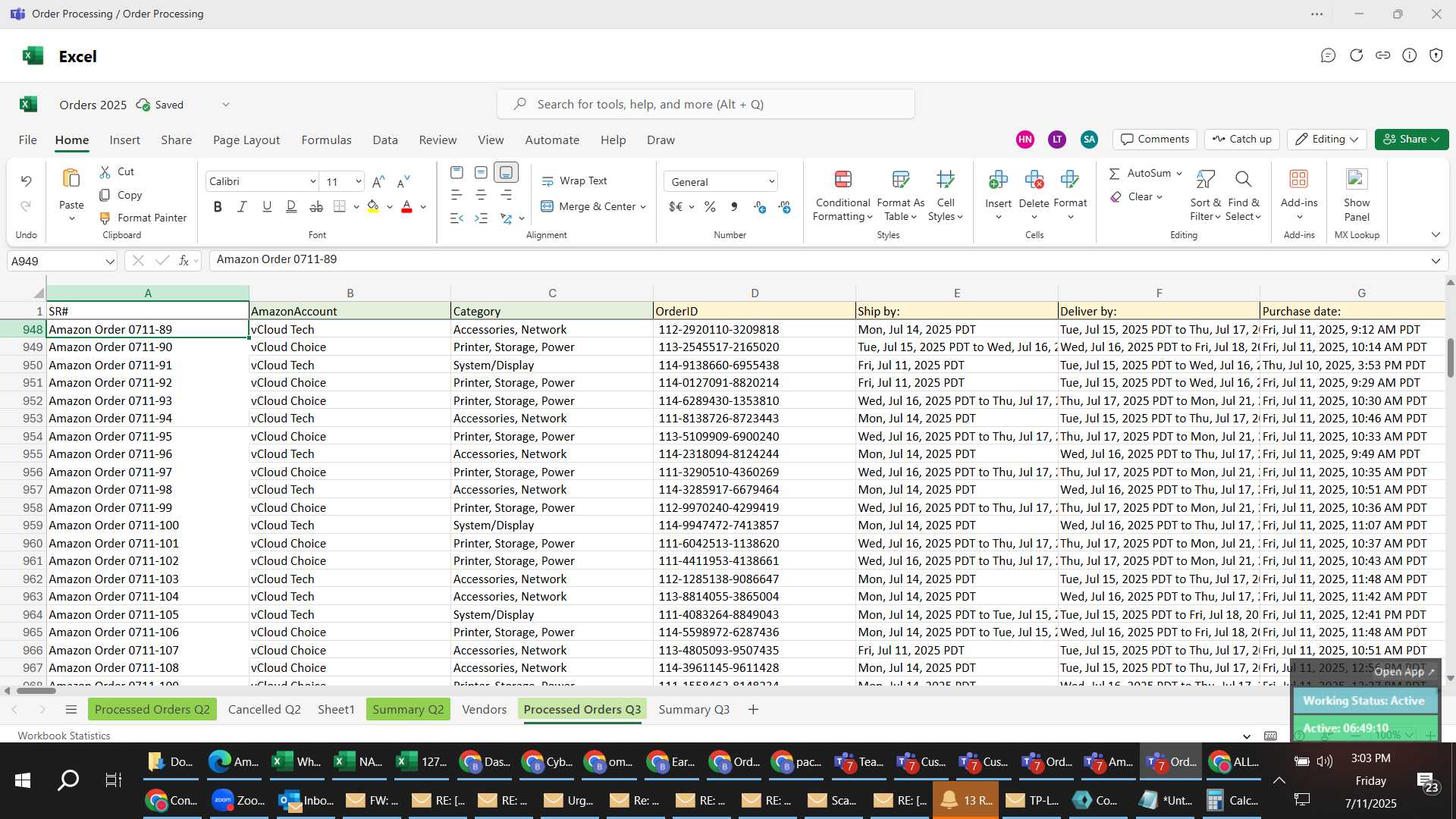This screenshot has width=1456, height=819.
Task: Open the file name options chevron
Action: [225, 105]
